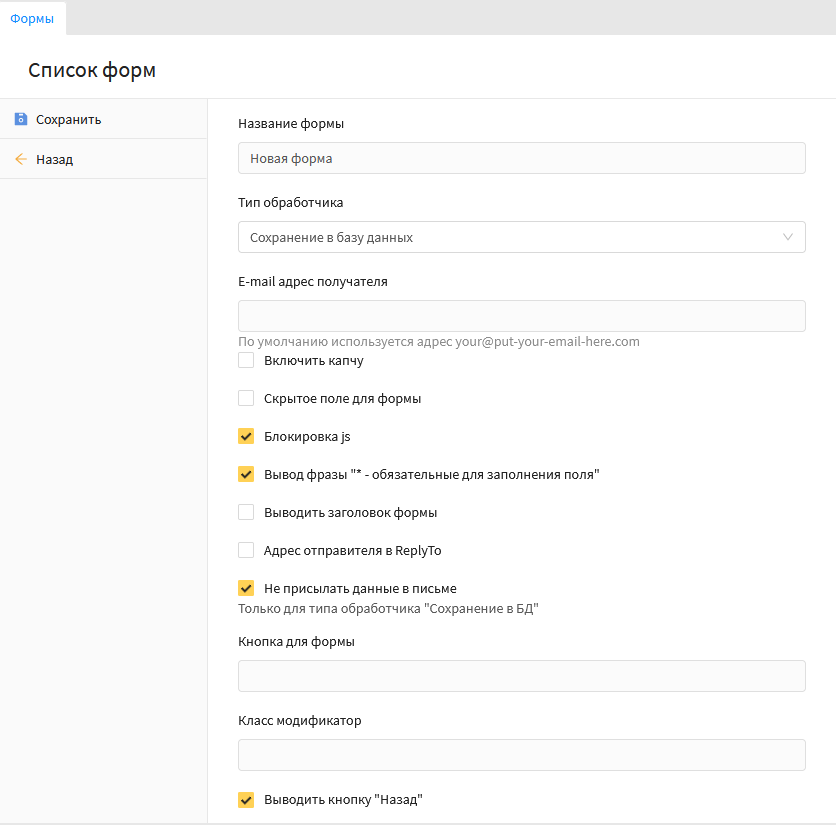Disable the Блокировка js checkbox
This screenshot has width=836, height=825.
246,436
